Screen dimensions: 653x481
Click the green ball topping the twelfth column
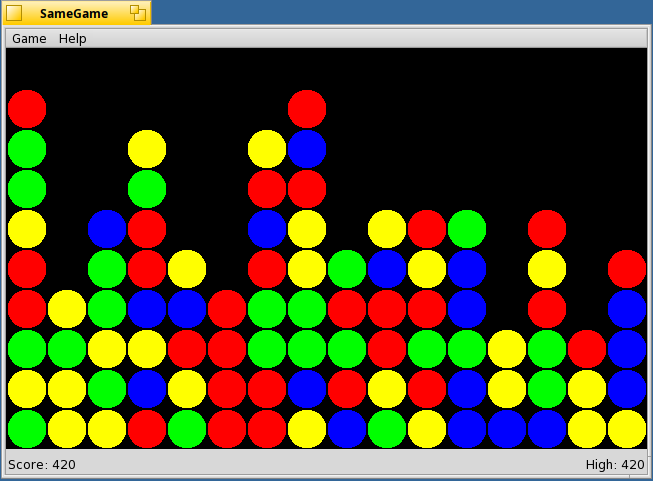tap(467, 229)
